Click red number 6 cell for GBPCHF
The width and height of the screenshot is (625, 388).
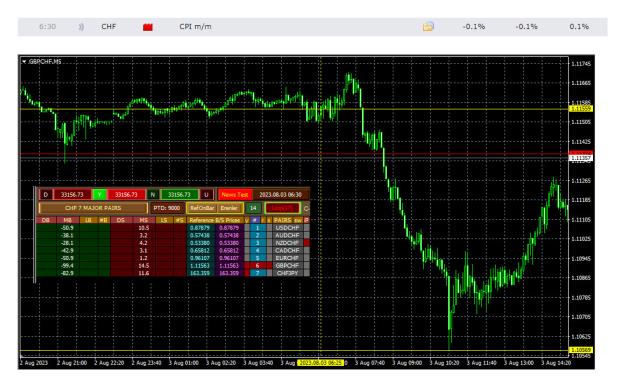(257, 266)
